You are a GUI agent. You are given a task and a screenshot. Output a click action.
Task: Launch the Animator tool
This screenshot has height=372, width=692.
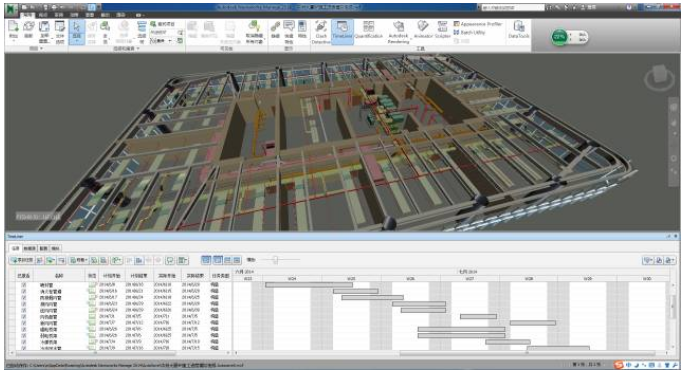pos(423,30)
